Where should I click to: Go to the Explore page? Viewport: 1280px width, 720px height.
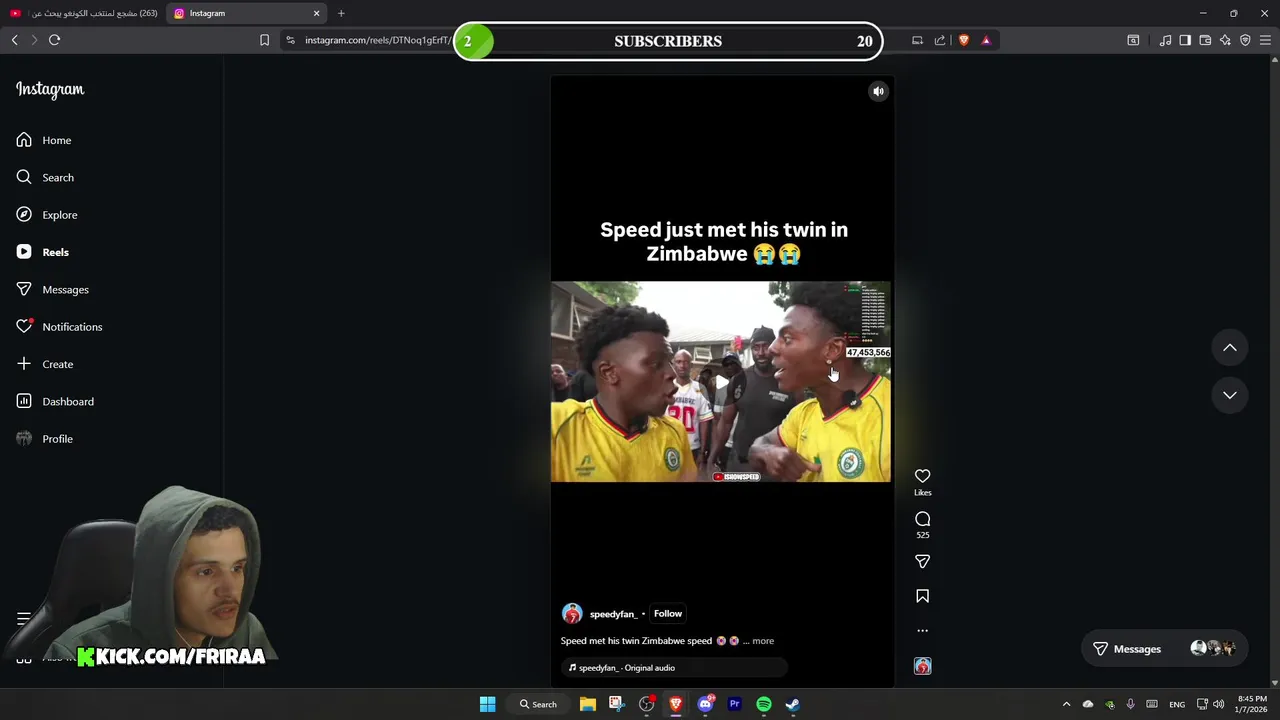pyautogui.click(x=47, y=215)
